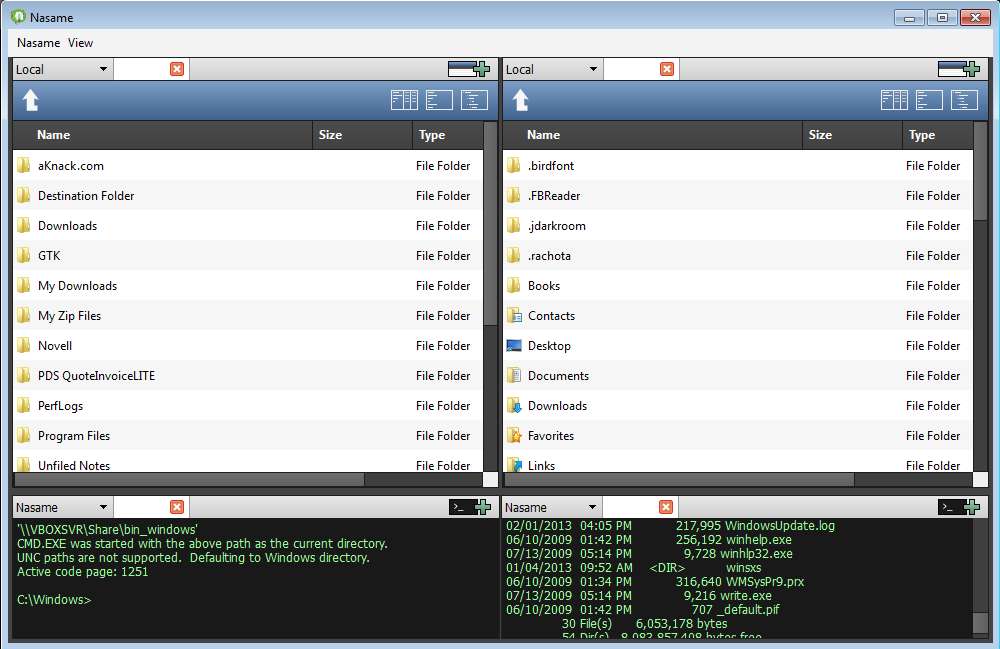
Task: Switch left pane to columns view icon
Action: pyautogui.click(x=404, y=100)
